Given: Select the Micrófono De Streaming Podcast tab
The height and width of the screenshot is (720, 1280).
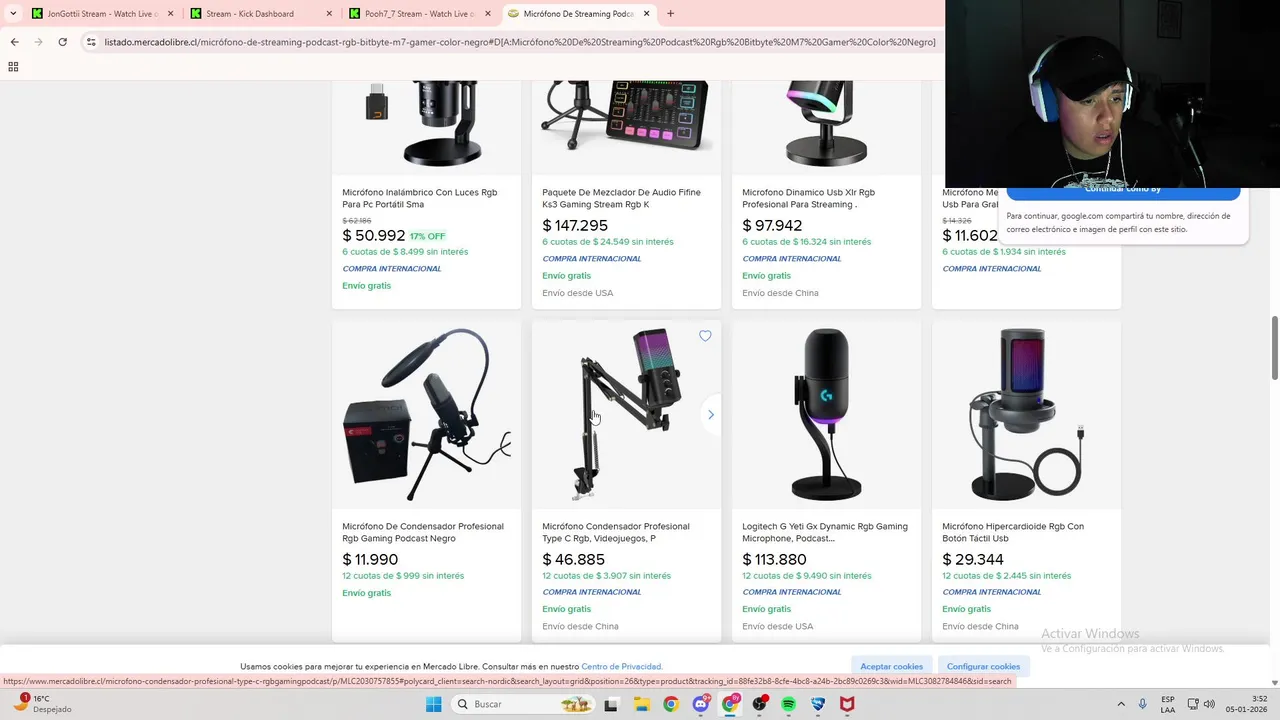Looking at the screenshot, I should (577, 14).
